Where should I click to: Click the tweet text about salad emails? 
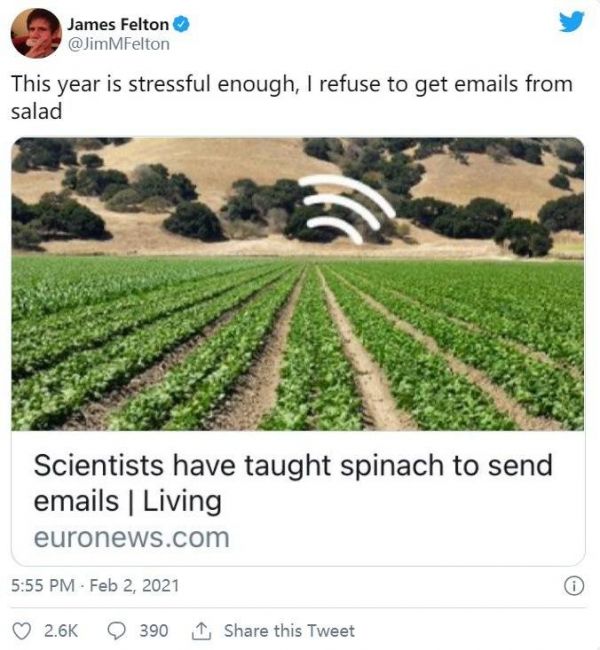[x=290, y=97]
